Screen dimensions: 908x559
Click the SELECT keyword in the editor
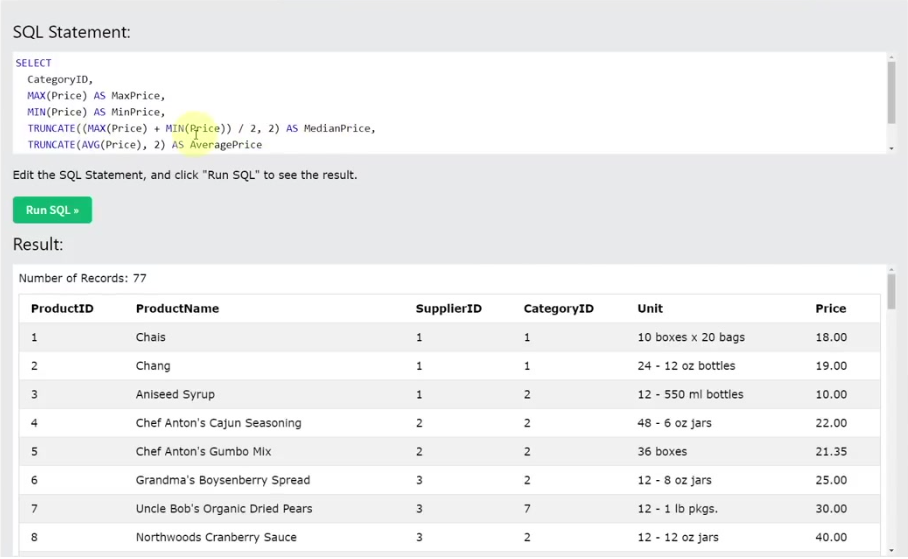coord(33,63)
